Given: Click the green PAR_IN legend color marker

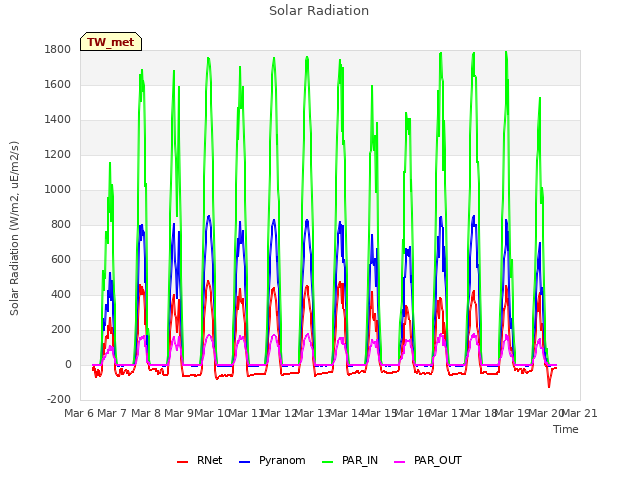Looking at the screenshot, I should point(327,462).
